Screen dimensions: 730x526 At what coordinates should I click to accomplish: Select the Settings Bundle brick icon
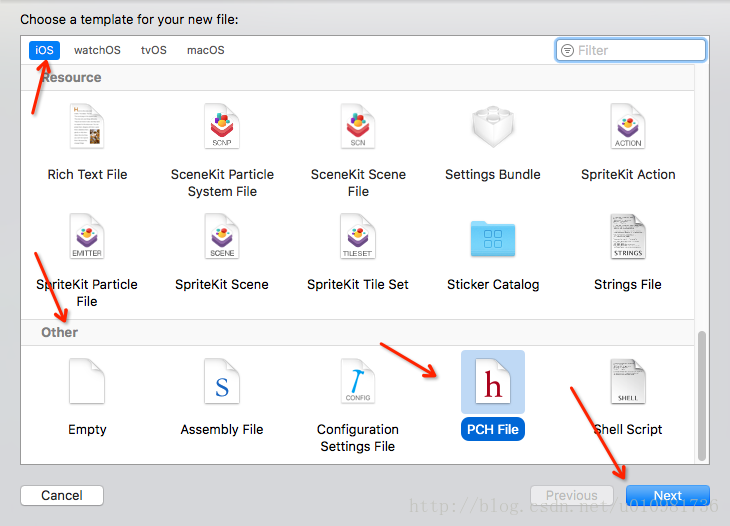pos(493,126)
